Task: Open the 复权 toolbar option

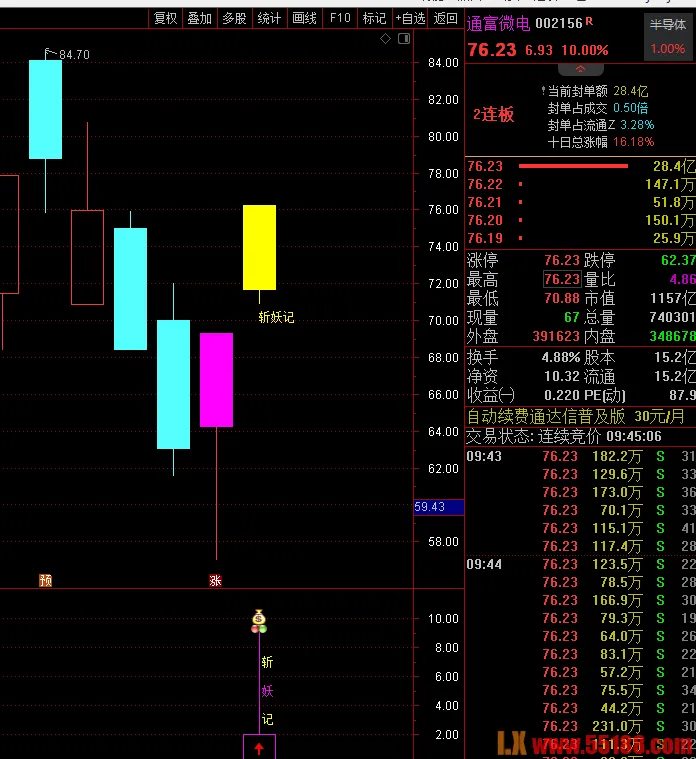Action: tap(166, 18)
